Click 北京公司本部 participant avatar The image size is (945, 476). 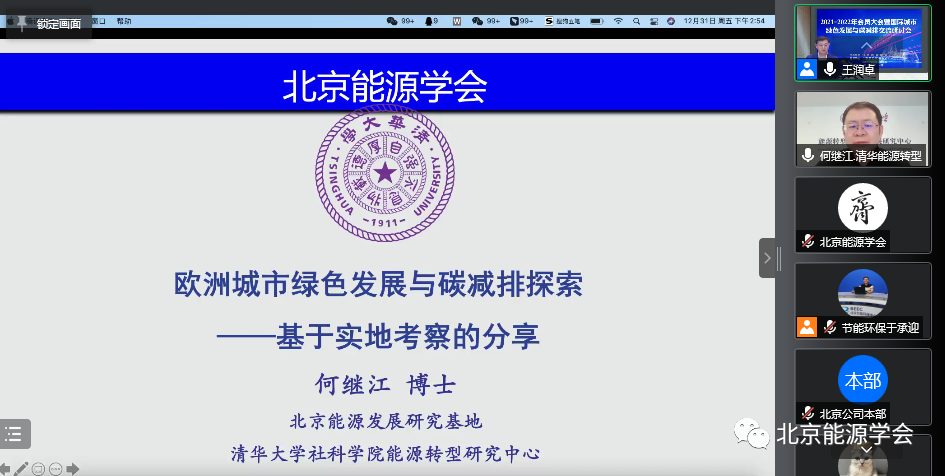[862, 380]
